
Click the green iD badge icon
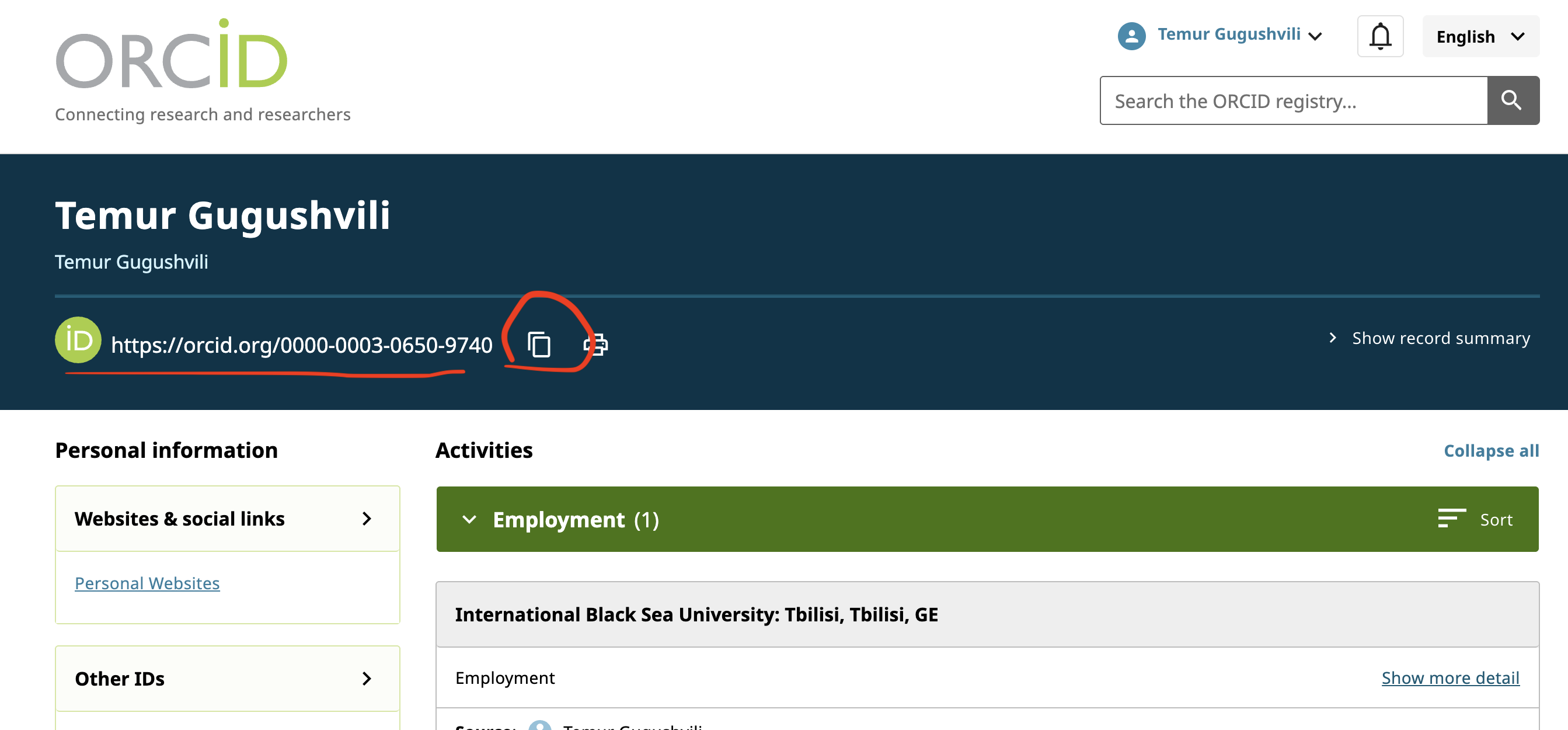pos(78,340)
